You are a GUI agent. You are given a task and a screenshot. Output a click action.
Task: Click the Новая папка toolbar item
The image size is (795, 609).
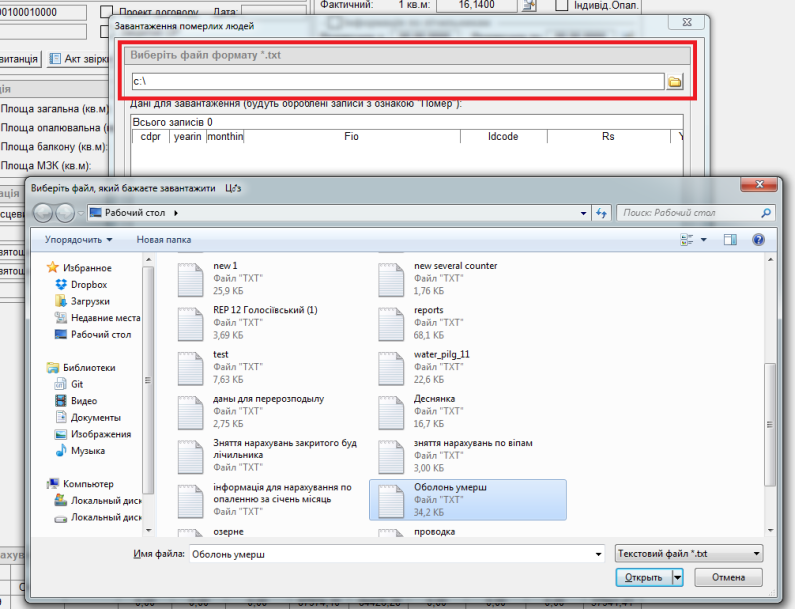163,240
